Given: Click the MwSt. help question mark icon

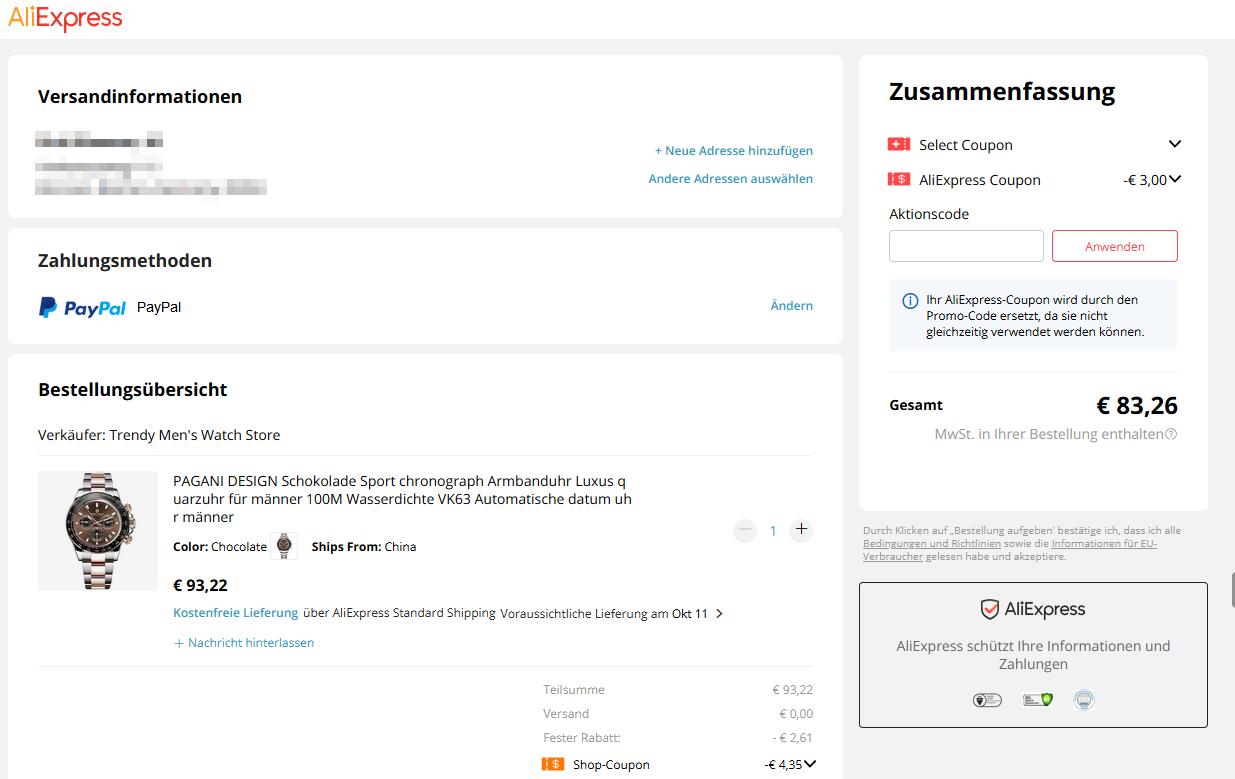Looking at the screenshot, I should tap(1171, 434).
